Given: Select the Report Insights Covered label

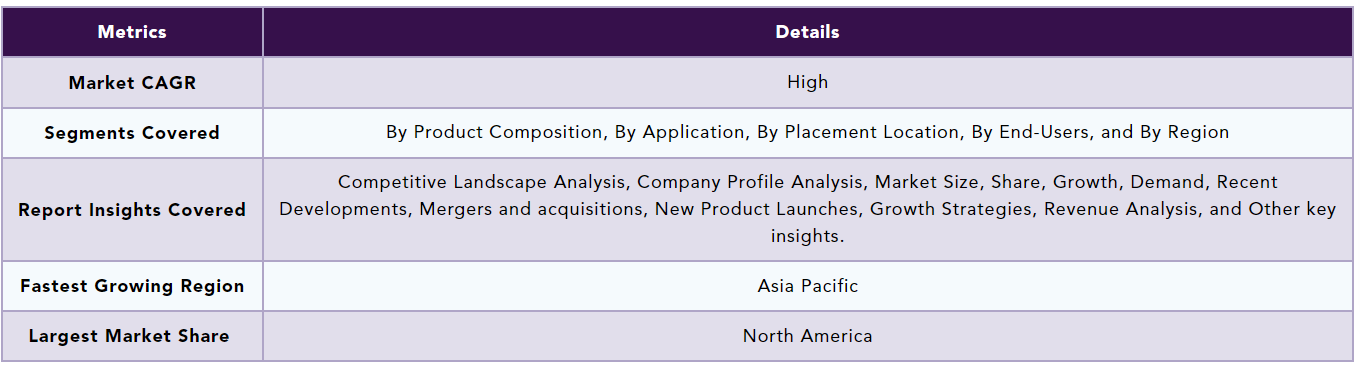Looking at the screenshot, I should coord(132,210).
